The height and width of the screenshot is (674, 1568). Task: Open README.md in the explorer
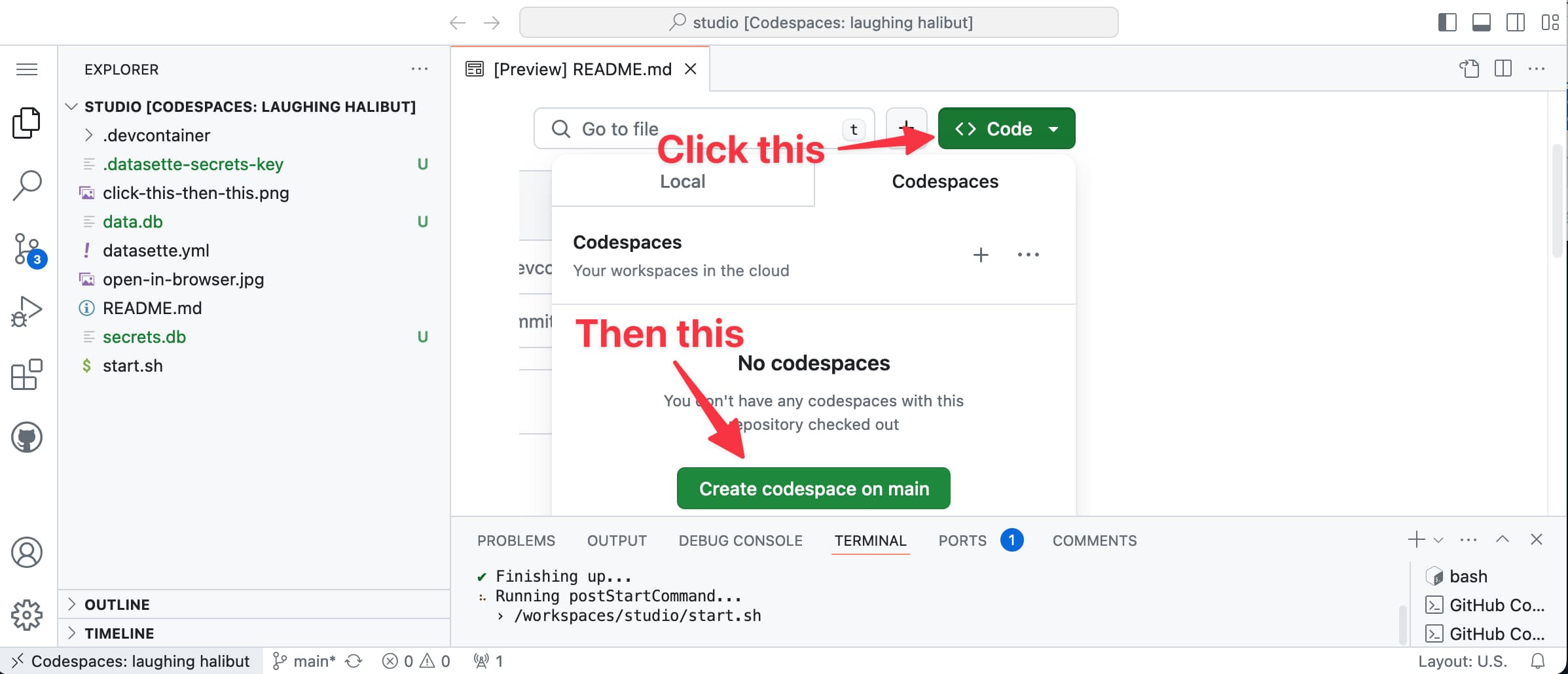coord(254,308)
